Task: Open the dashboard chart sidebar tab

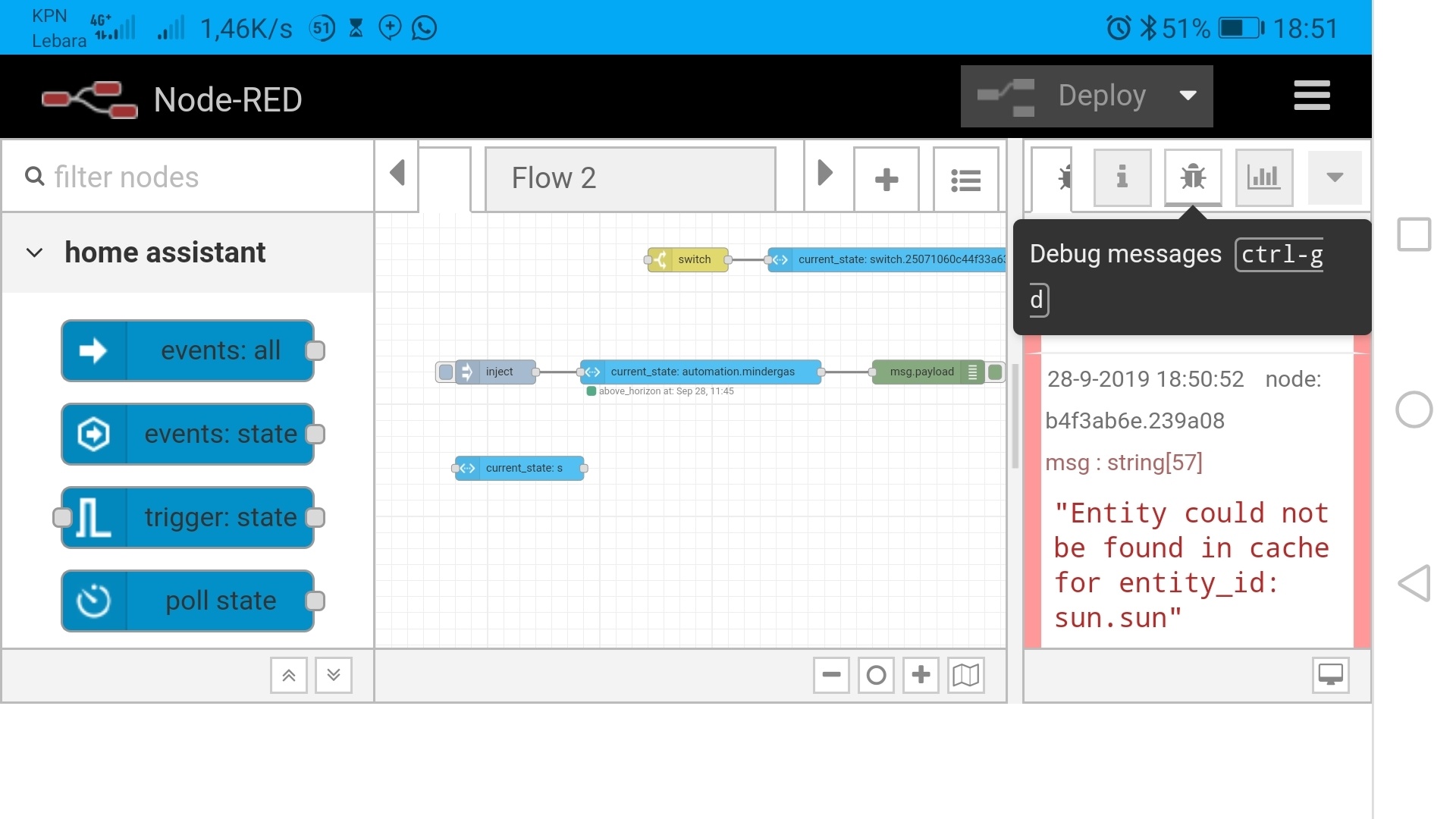Action: [x=1263, y=177]
